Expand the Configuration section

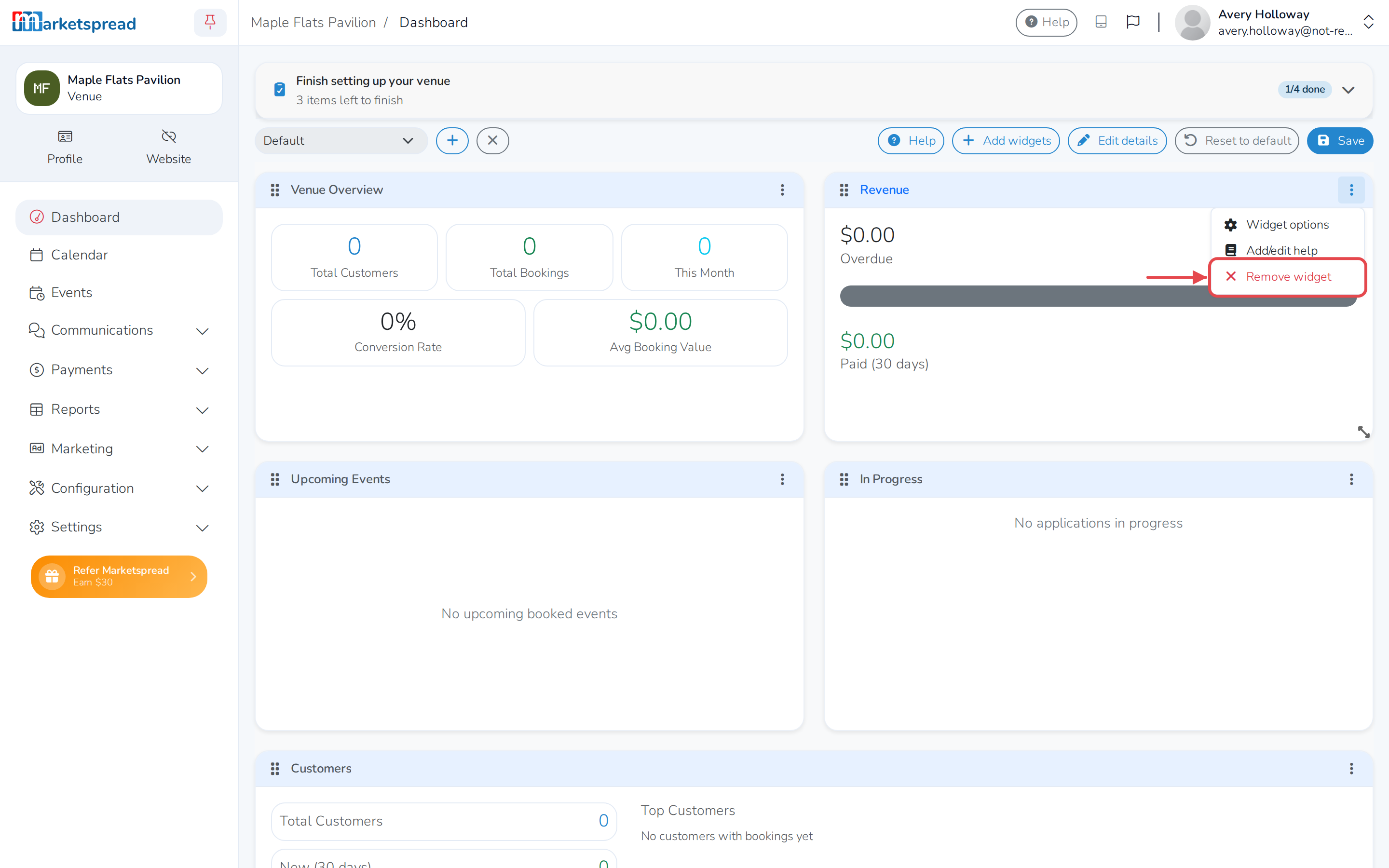point(119,488)
